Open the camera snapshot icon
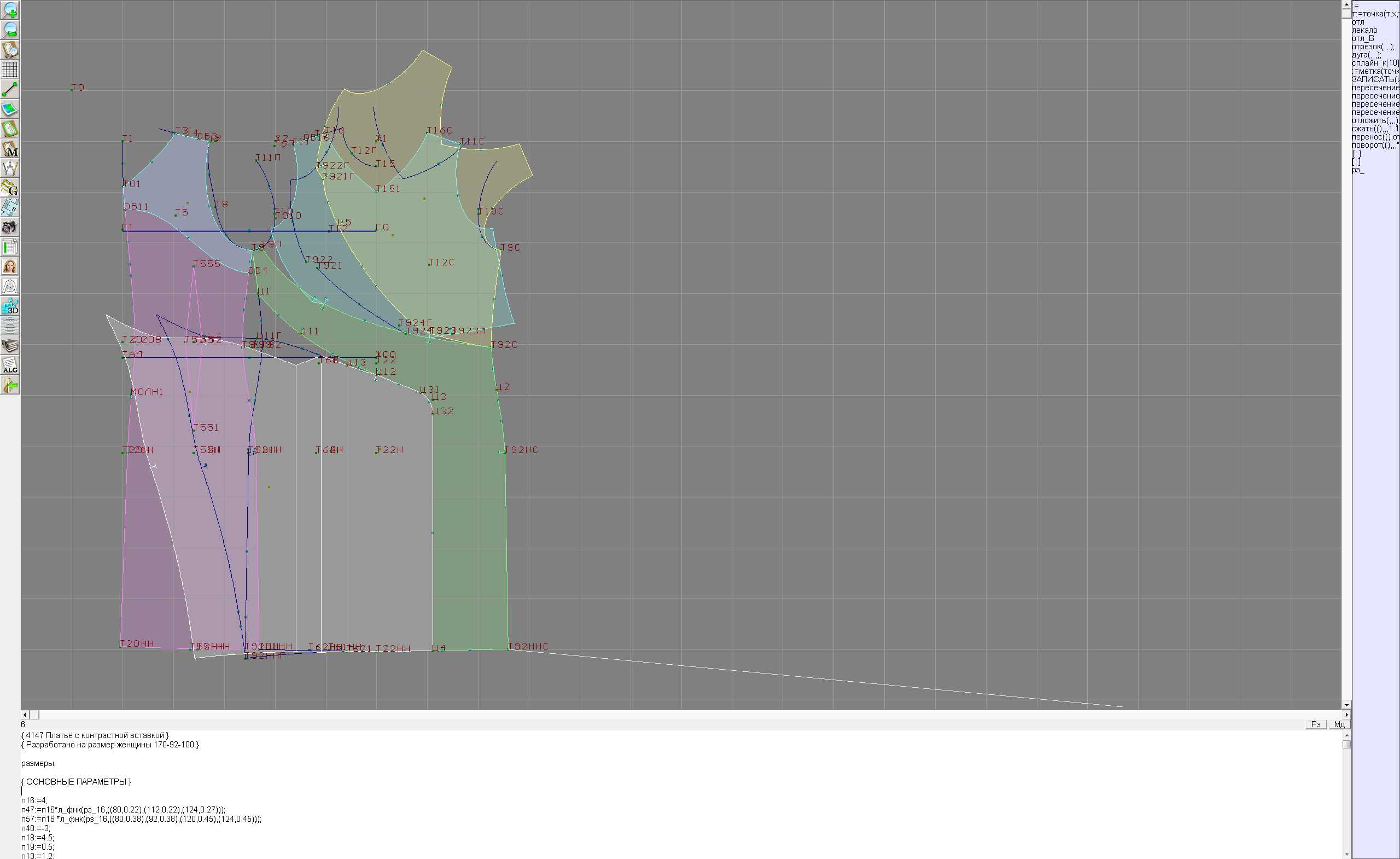Screen dimensions: 1400x859 coord(10,228)
